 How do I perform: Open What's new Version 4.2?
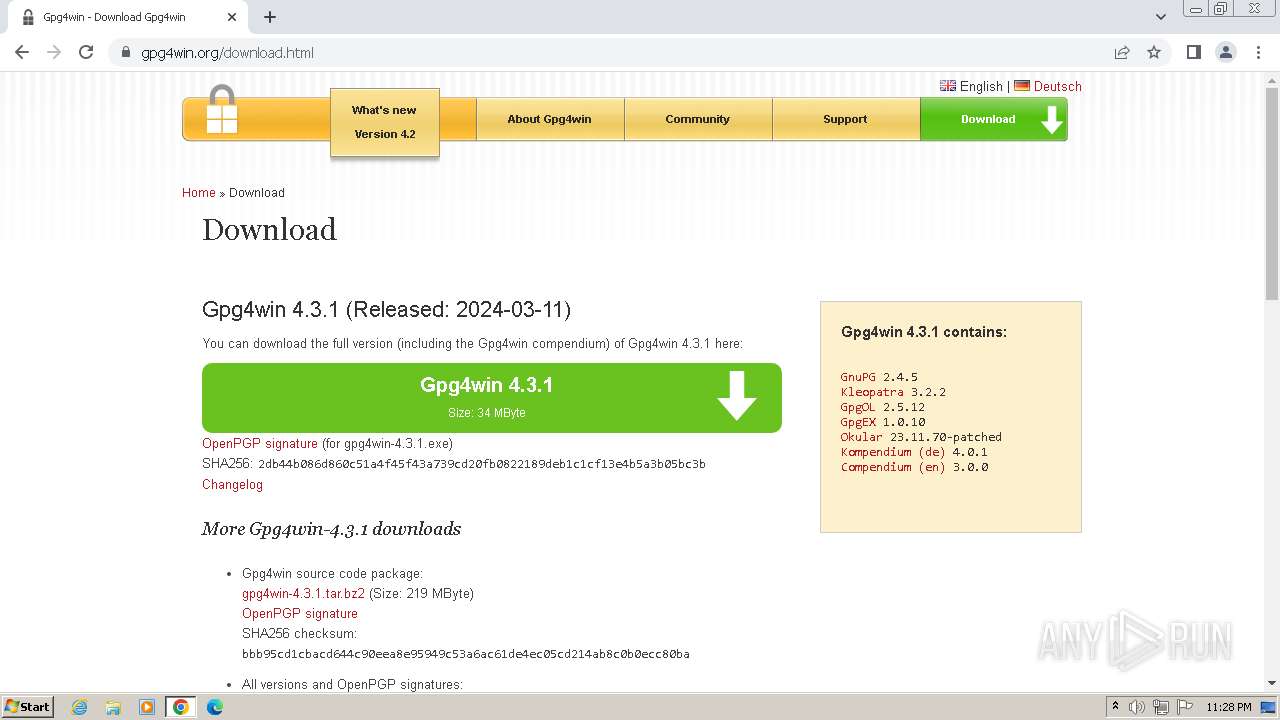[x=385, y=122]
